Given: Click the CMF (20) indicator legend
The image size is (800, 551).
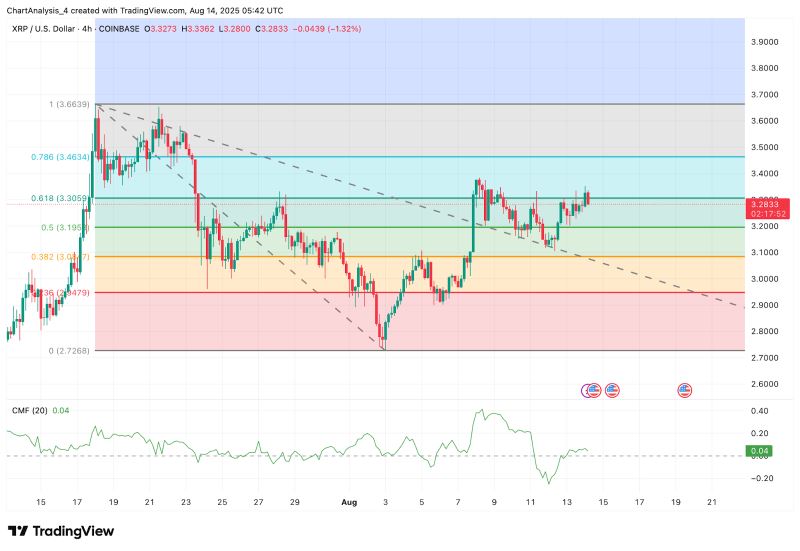Looking at the screenshot, I should (28, 411).
